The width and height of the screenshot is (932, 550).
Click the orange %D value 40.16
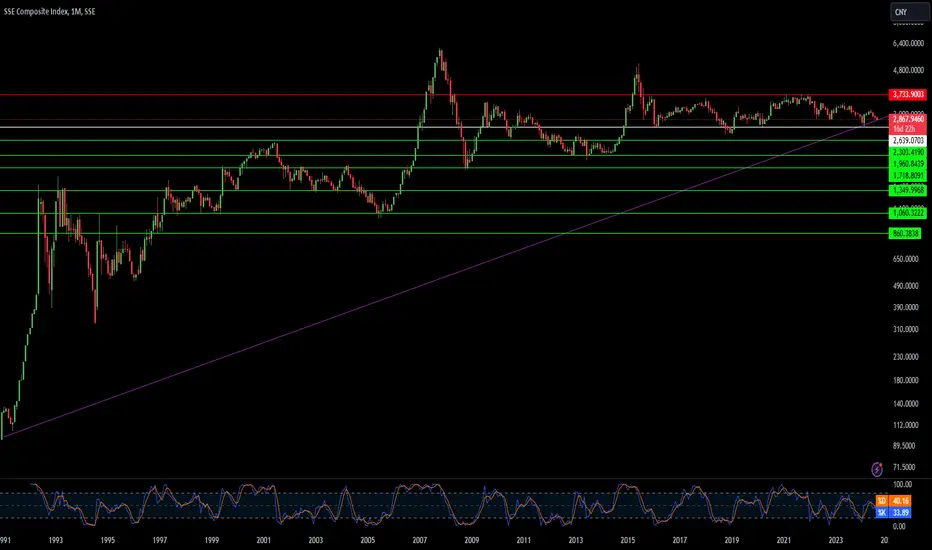coord(900,501)
